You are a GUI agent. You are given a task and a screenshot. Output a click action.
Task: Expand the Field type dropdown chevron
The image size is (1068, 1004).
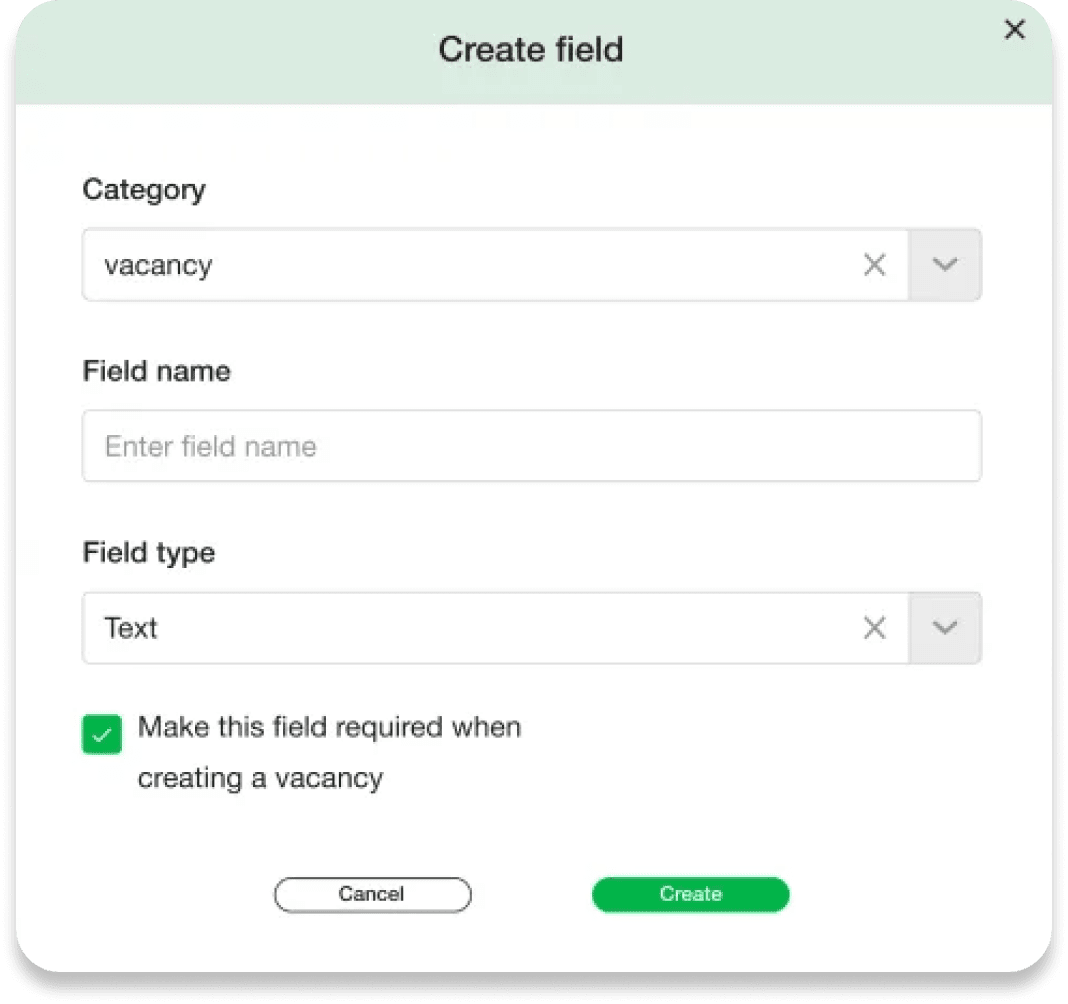[945, 627]
